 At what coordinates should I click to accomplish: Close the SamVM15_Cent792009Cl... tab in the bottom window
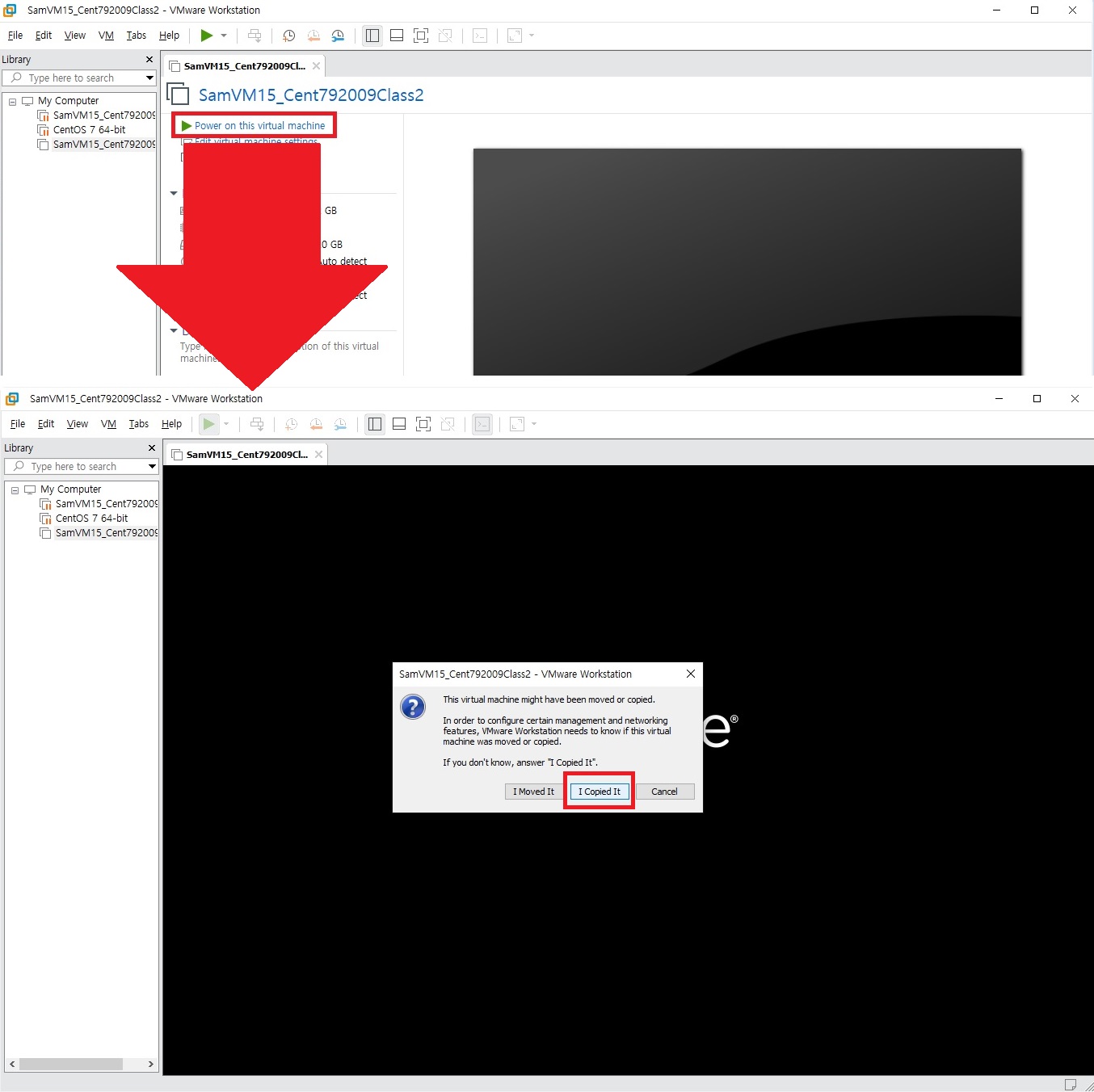click(x=318, y=455)
